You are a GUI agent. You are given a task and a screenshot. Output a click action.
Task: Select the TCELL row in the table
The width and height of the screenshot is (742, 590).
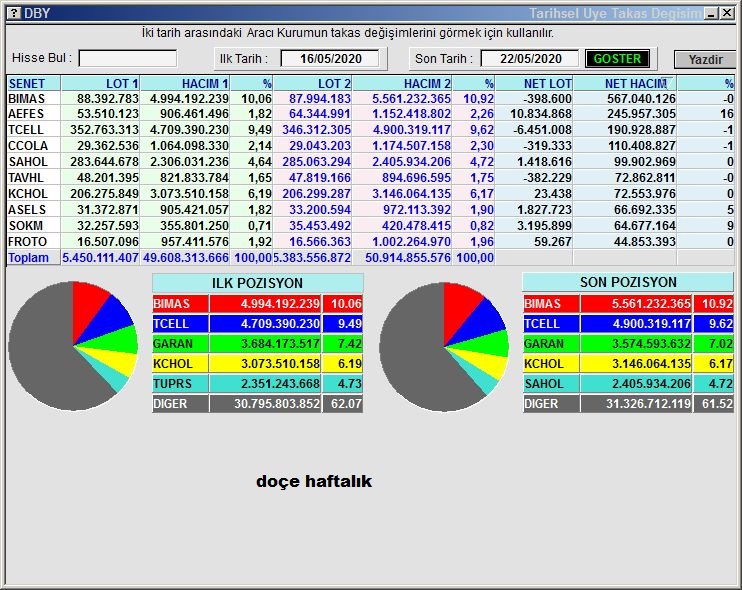[371, 130]
